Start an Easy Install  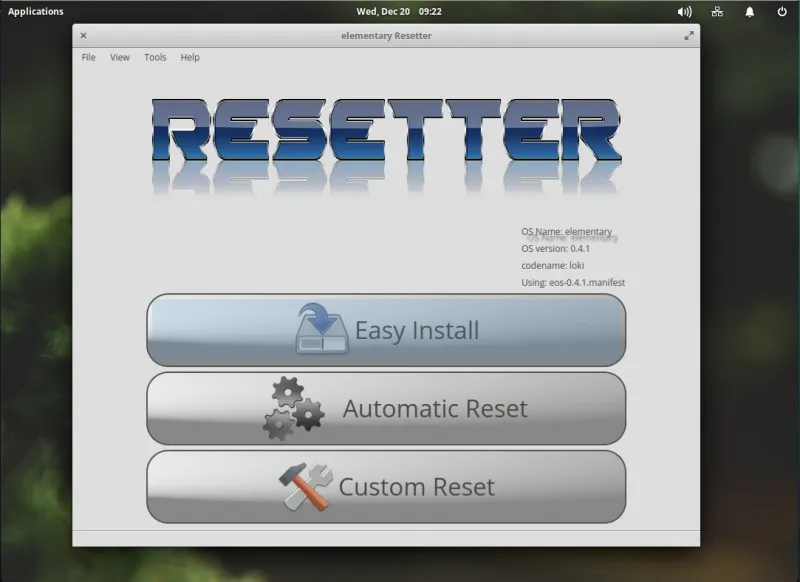pos(388,328)
